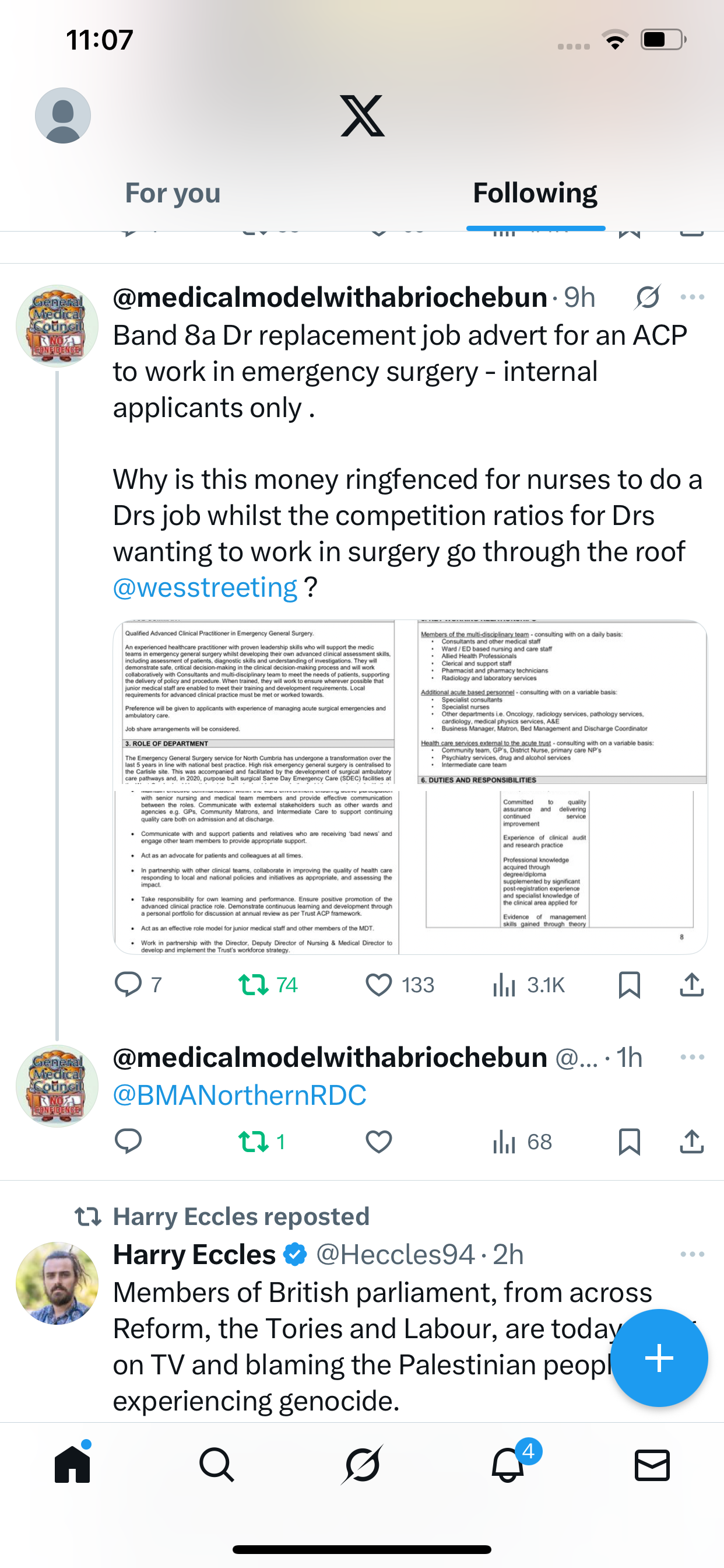Open the @wesstreeting mention link

[205, 587]
